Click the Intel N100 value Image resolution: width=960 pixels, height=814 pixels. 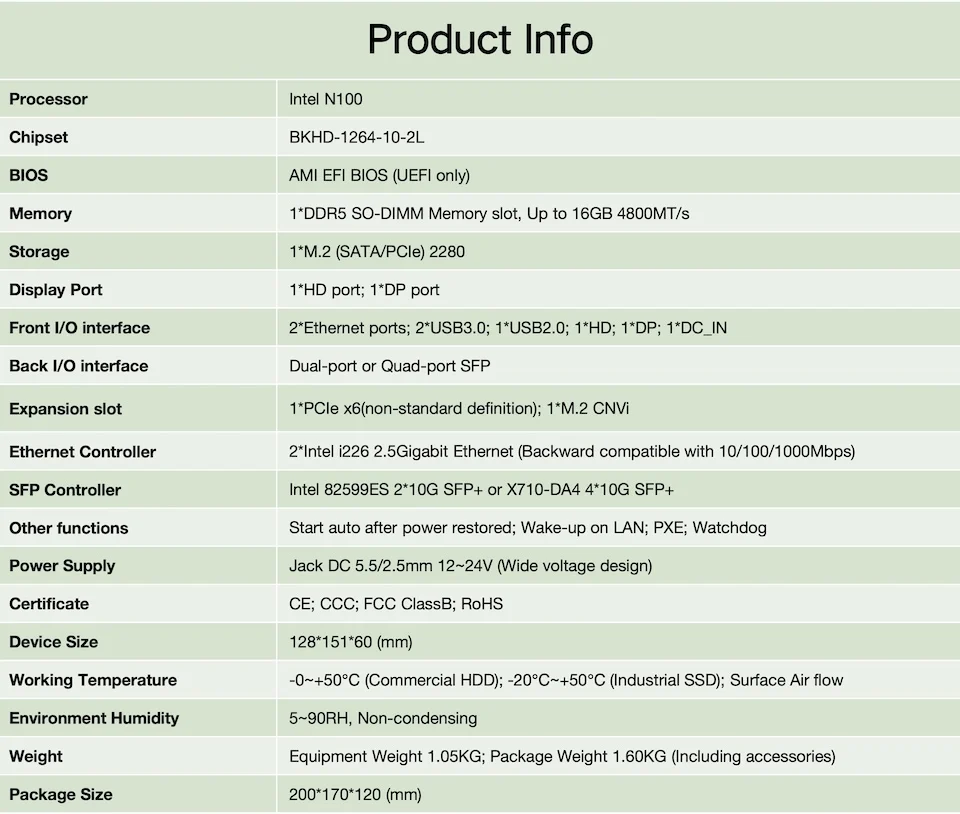click(325, 99)
